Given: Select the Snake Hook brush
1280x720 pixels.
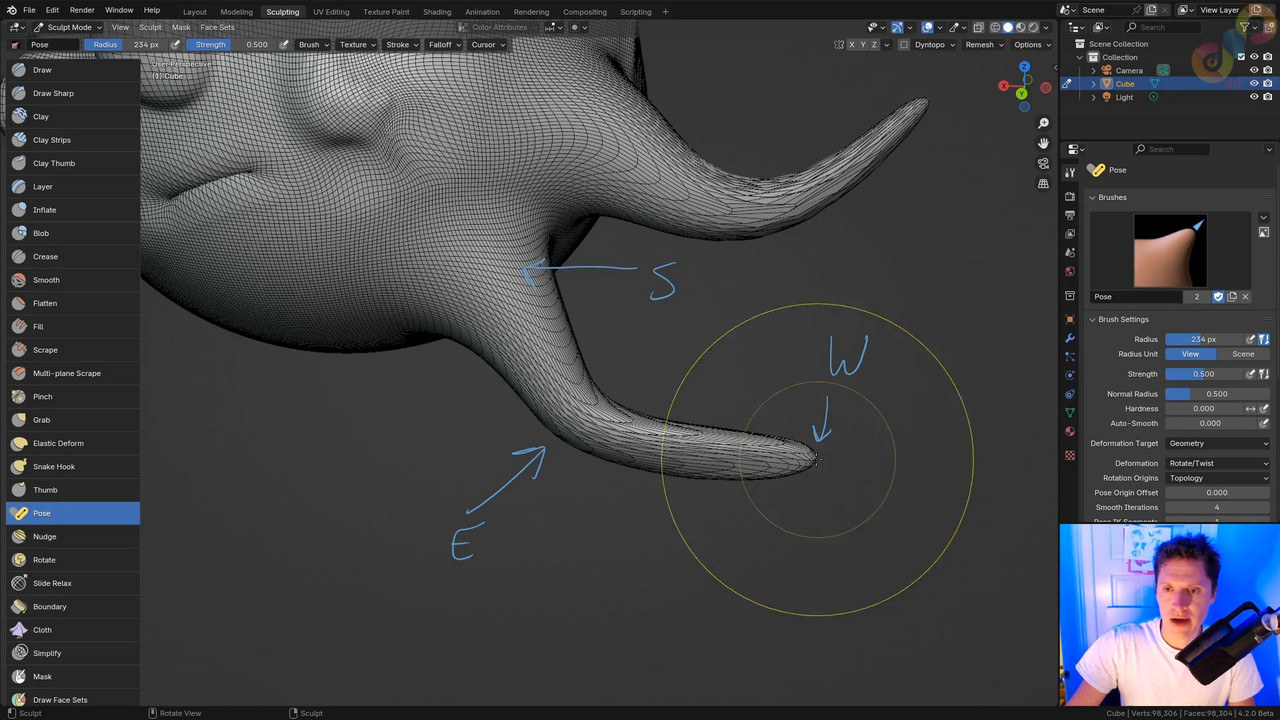Looking at the screenshot, I should point(72,466).
